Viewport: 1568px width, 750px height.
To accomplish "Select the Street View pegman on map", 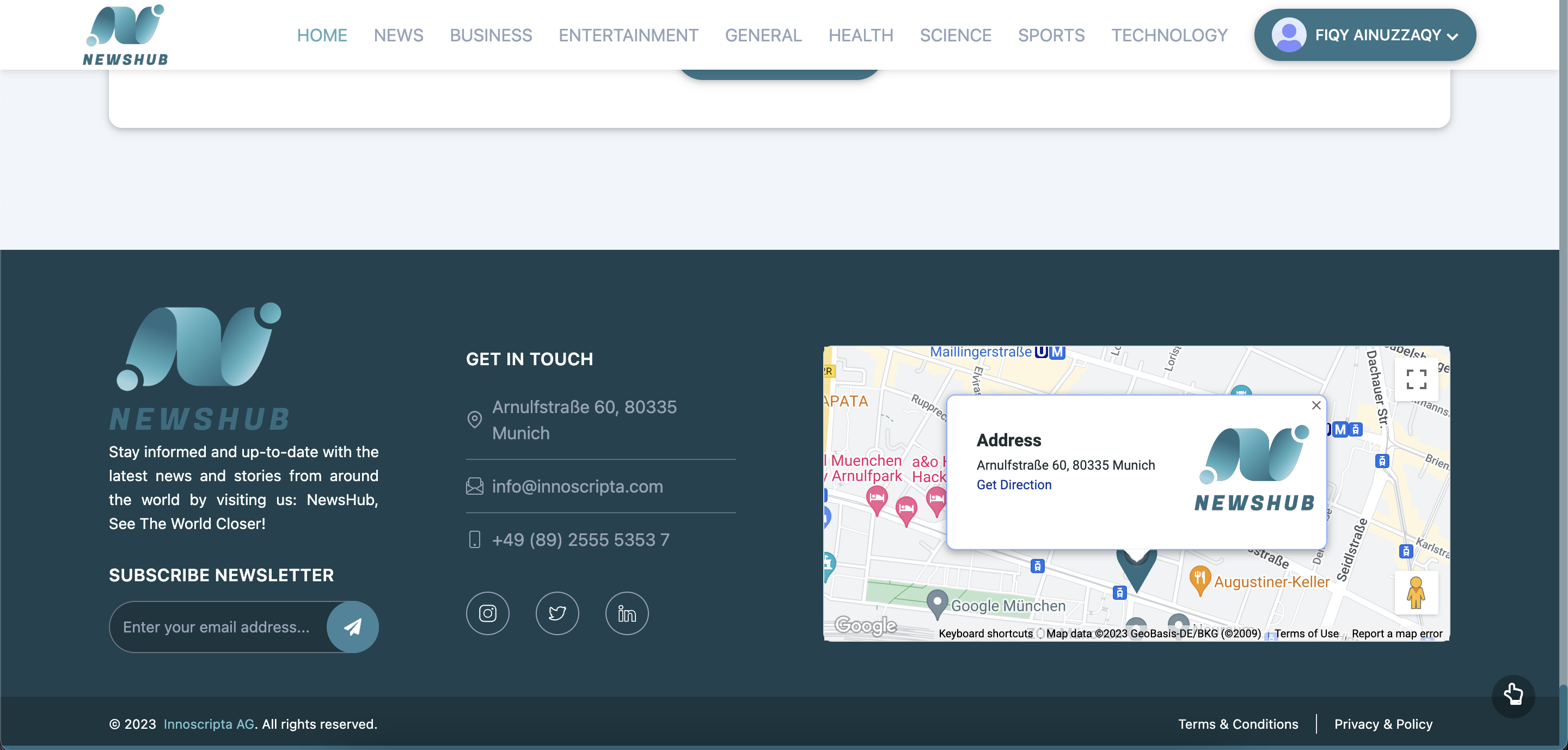I will (1416, 593).
